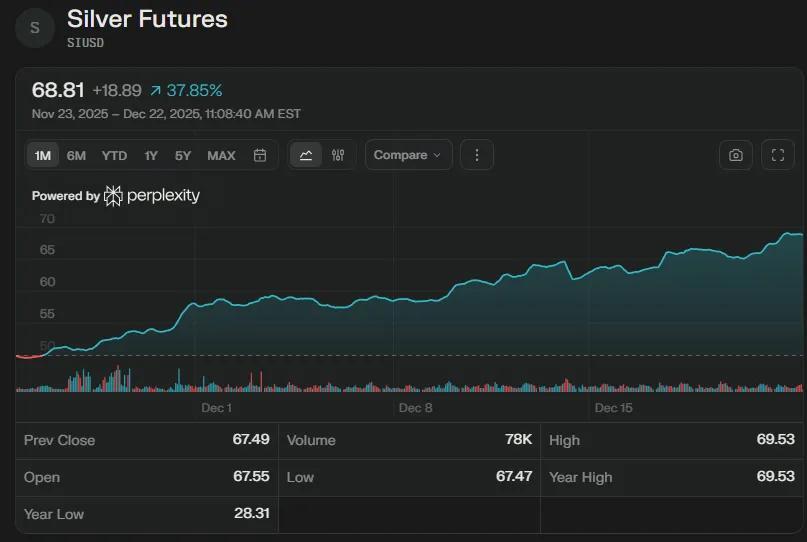The width and height of the screenshot is (807, 542).
Task: Open the Compare dropdown
Action: 408,155
